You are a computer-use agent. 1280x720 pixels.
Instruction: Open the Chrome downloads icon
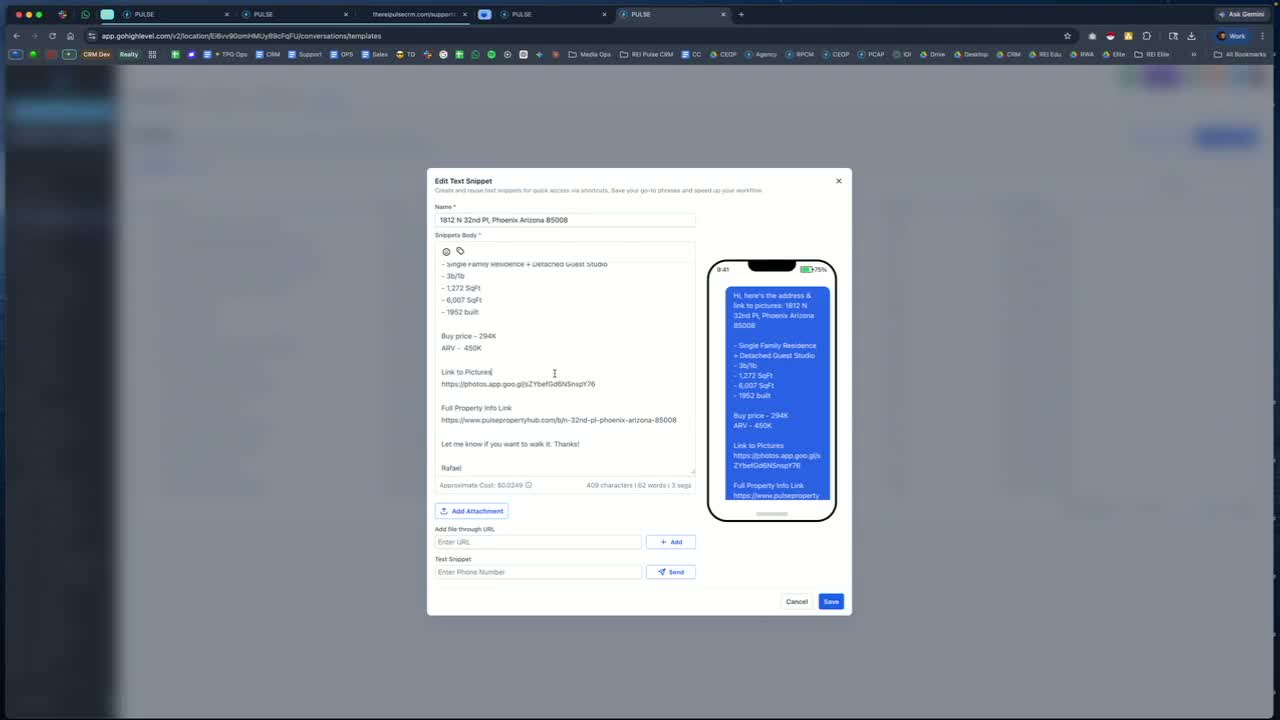1191,36
